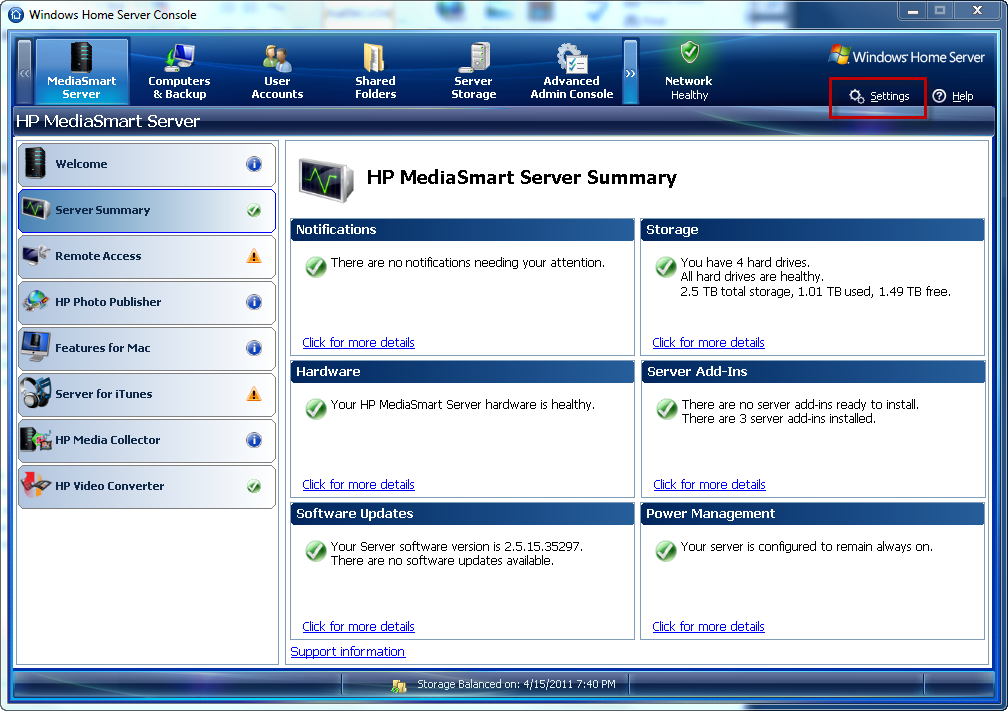Select Server Summary in the sidebar
The height and width of the screenshot is (711, 1008).
147,210
